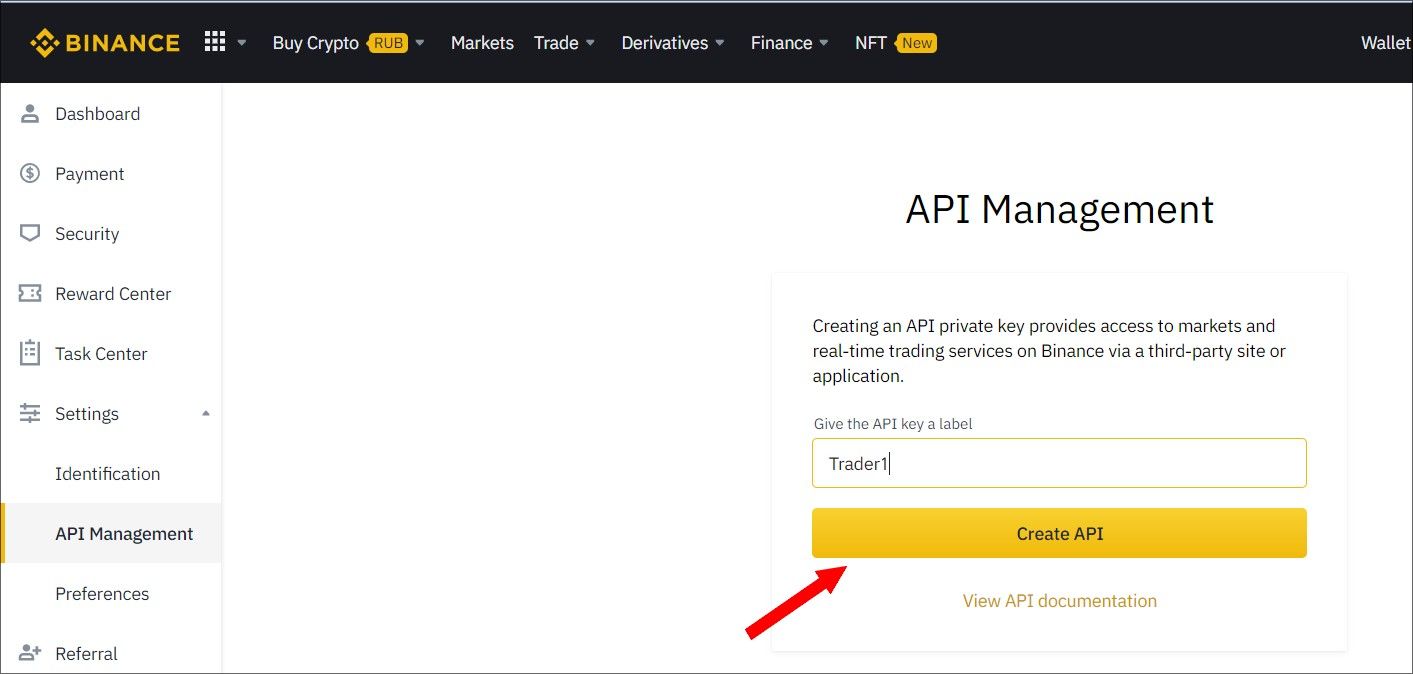The image size is (1413, 674).
Task: Open View API documentation link
Action: point(1060,601)
